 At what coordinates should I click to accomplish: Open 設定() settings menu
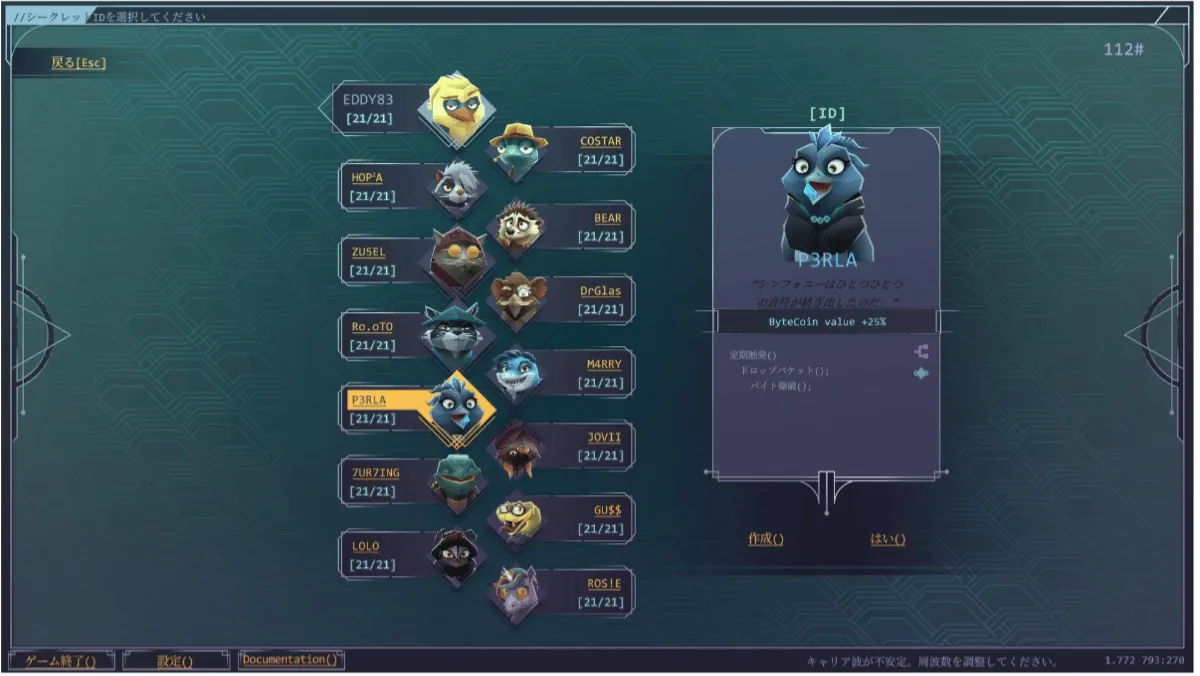pos(175,660)
